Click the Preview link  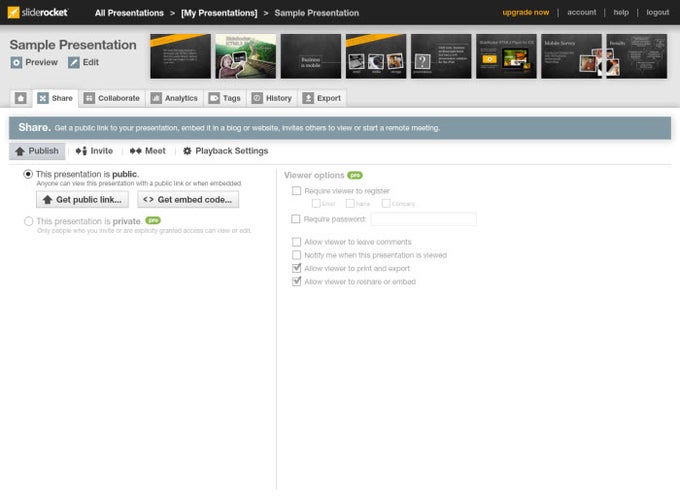41,62
